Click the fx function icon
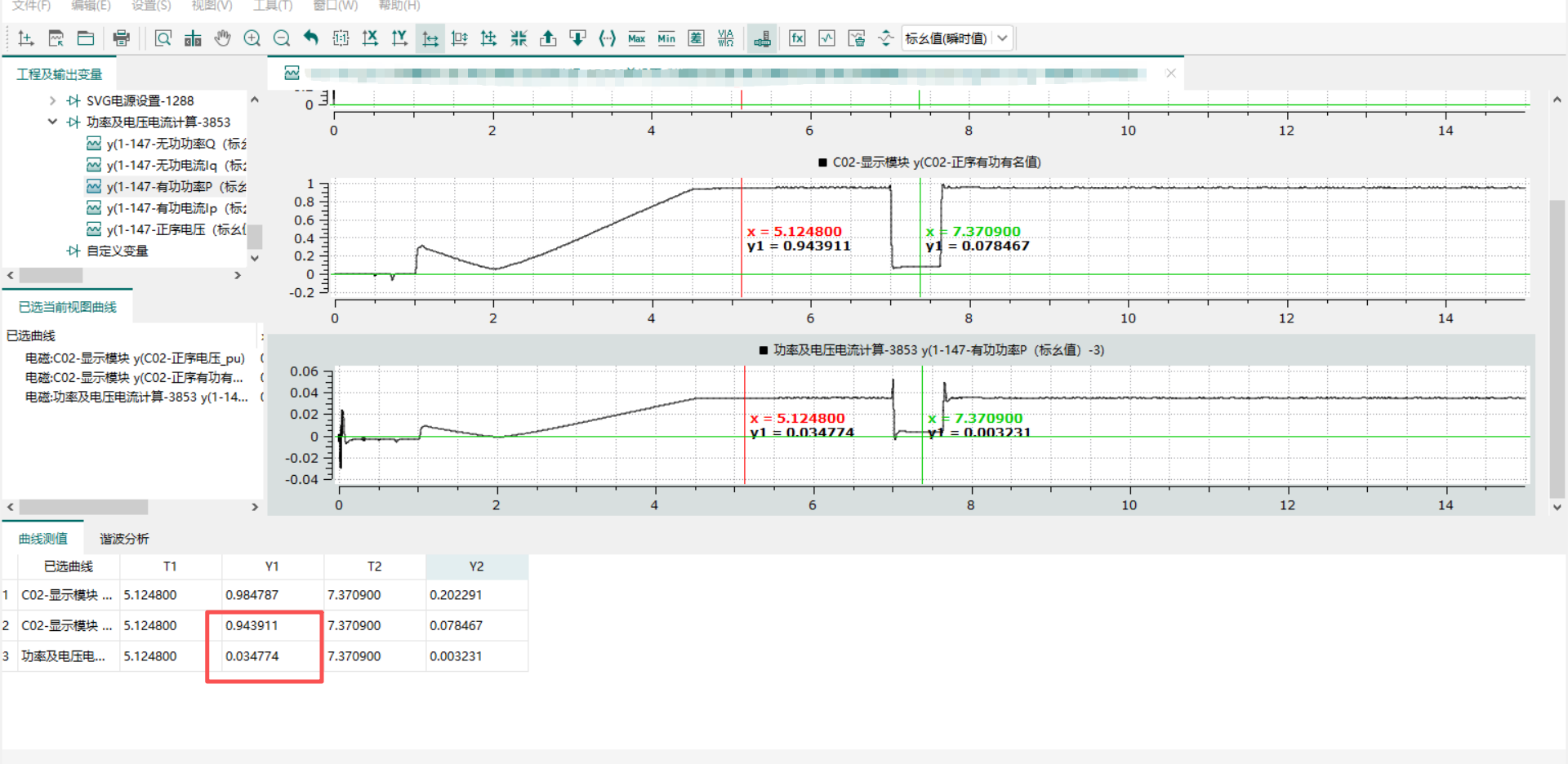Image resolution: width=1568 pixels, height=764 pixels. (x=797, y=38)
